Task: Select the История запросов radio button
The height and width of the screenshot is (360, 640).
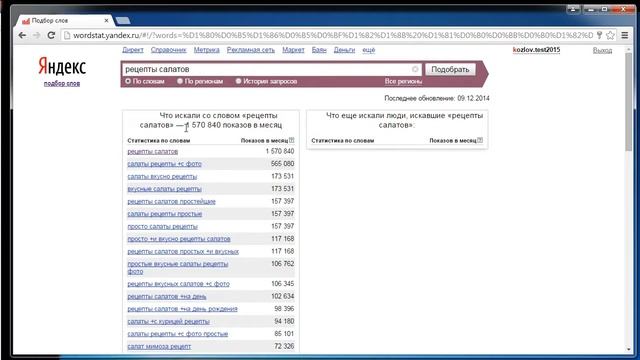Action: 238,81
